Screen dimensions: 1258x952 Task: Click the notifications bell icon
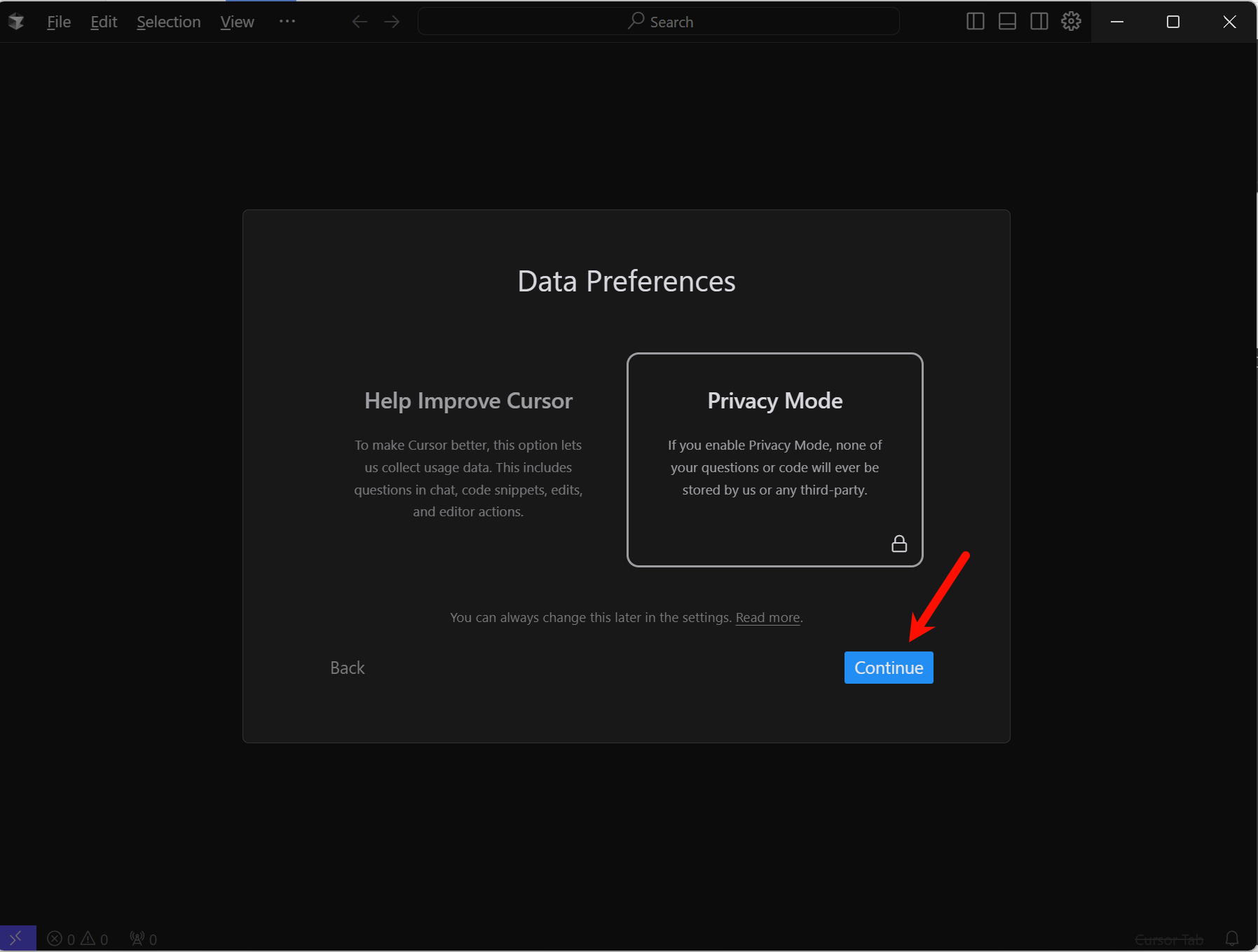point(1231,939)
